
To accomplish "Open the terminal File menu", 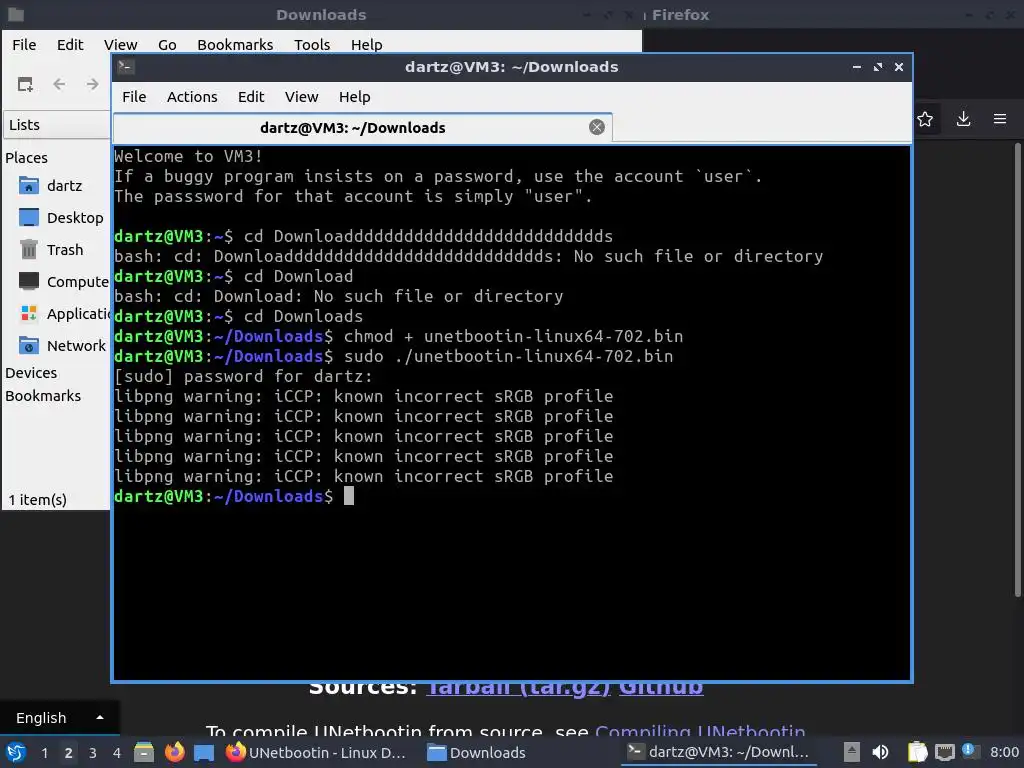I will (134, 97).
